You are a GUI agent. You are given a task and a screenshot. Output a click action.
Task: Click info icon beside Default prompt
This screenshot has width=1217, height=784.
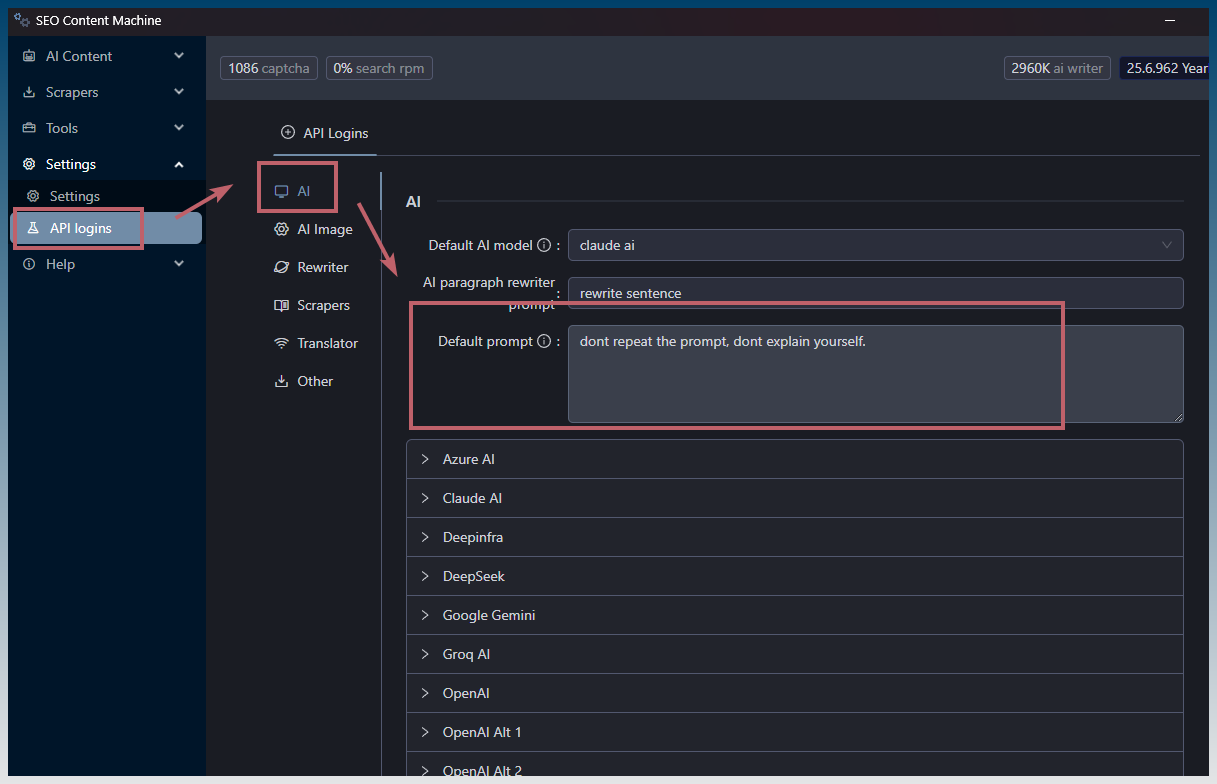[544, 341]
